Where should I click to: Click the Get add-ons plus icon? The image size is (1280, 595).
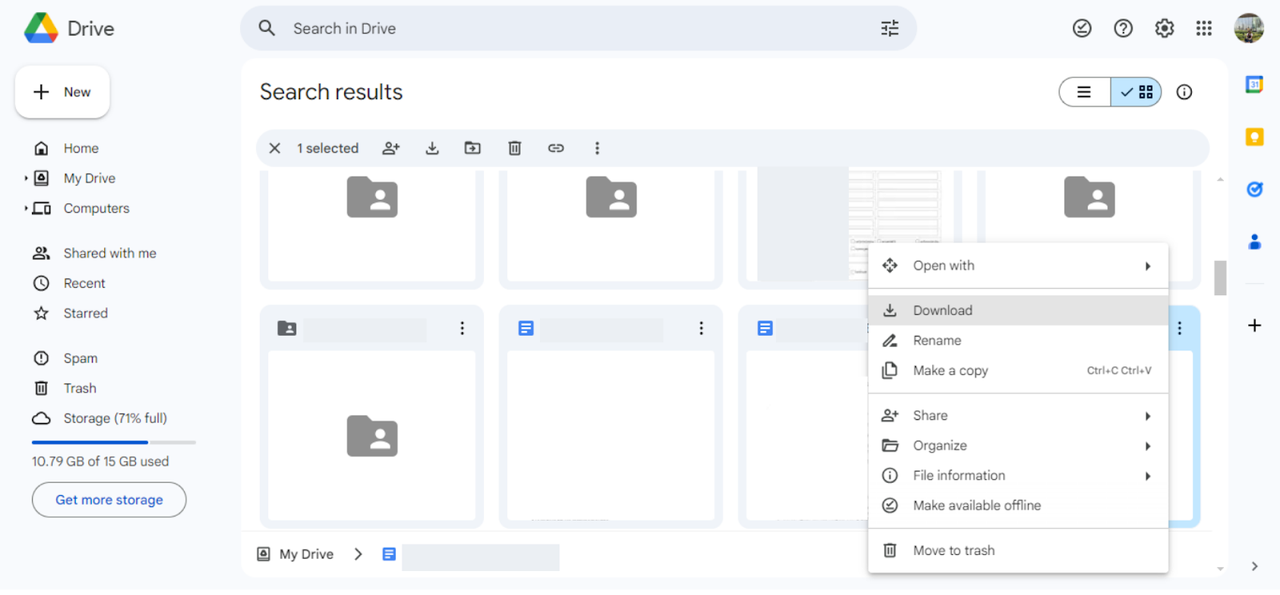1254,325
